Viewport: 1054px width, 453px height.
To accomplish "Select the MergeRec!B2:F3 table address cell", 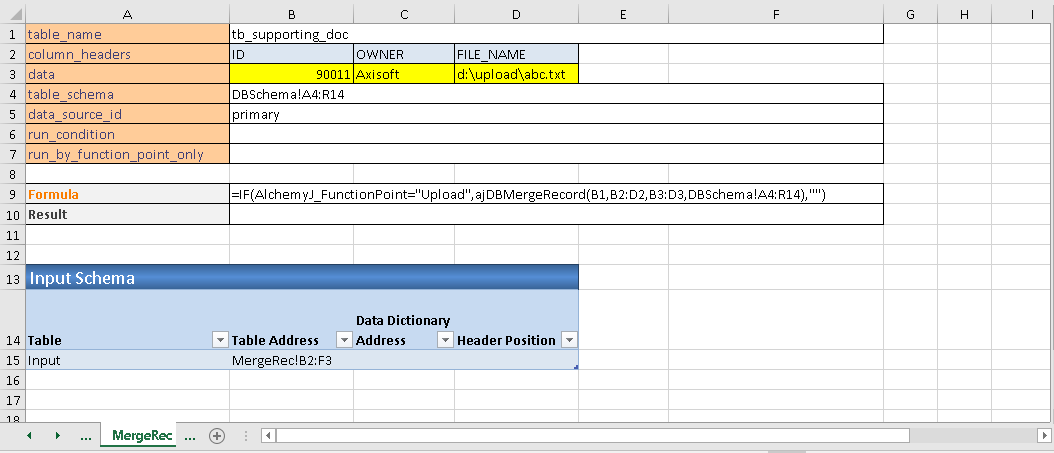I will coord(291,360).
